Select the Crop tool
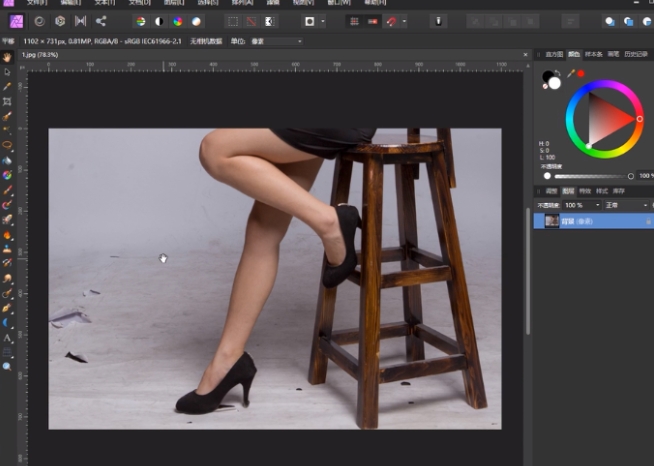 click(x=7, y=101)
